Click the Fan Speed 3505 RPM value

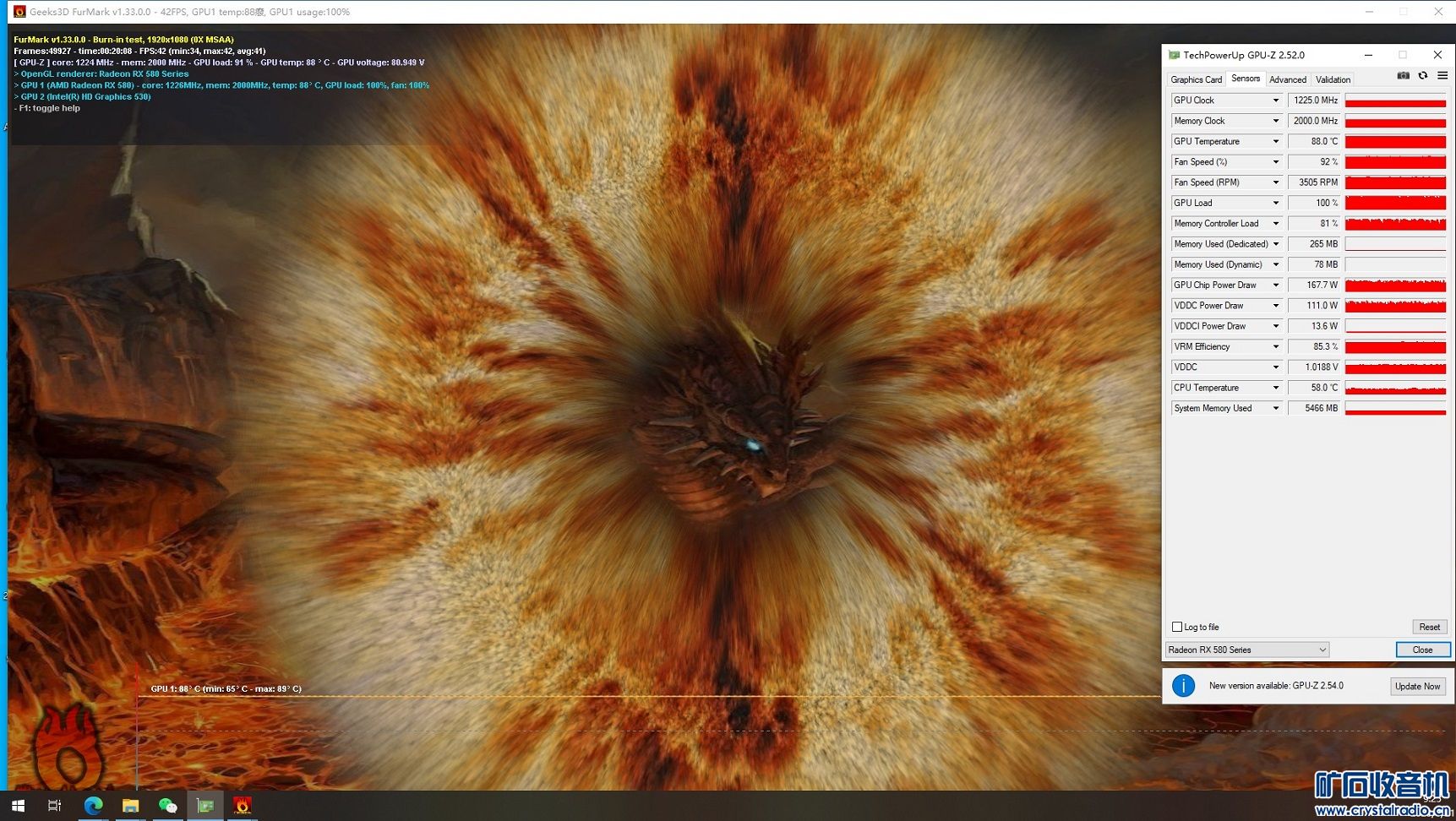coord(1314,182)
